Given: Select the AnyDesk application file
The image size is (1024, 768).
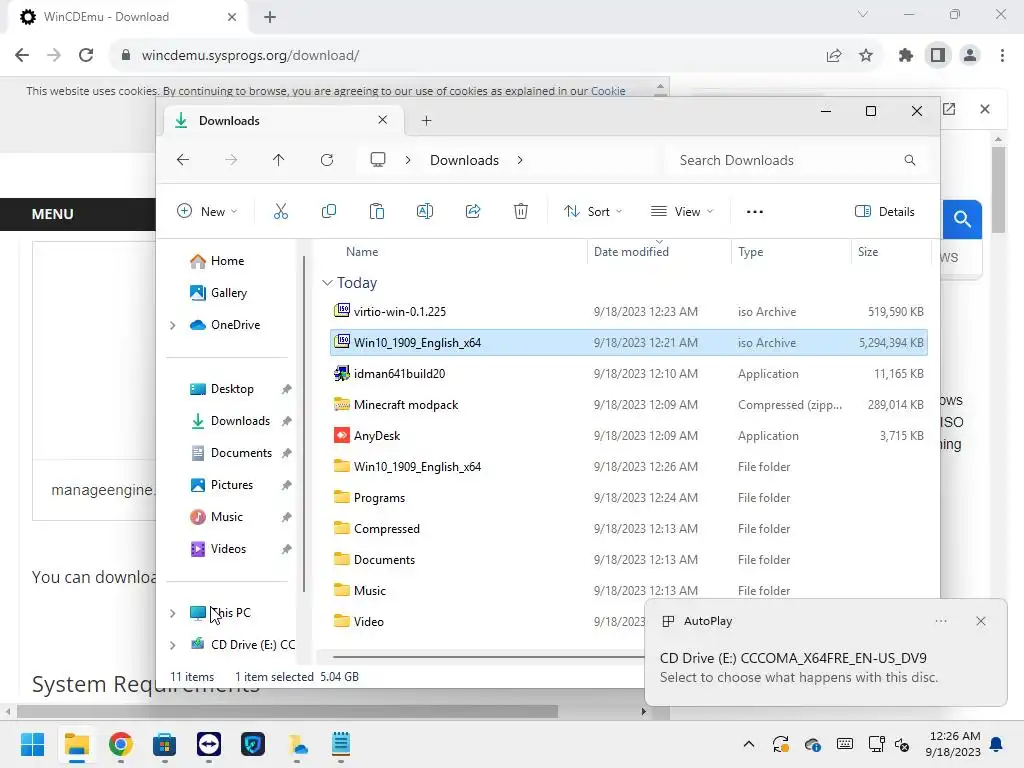Looking at the screenshot, I should [x=629, y=436].
